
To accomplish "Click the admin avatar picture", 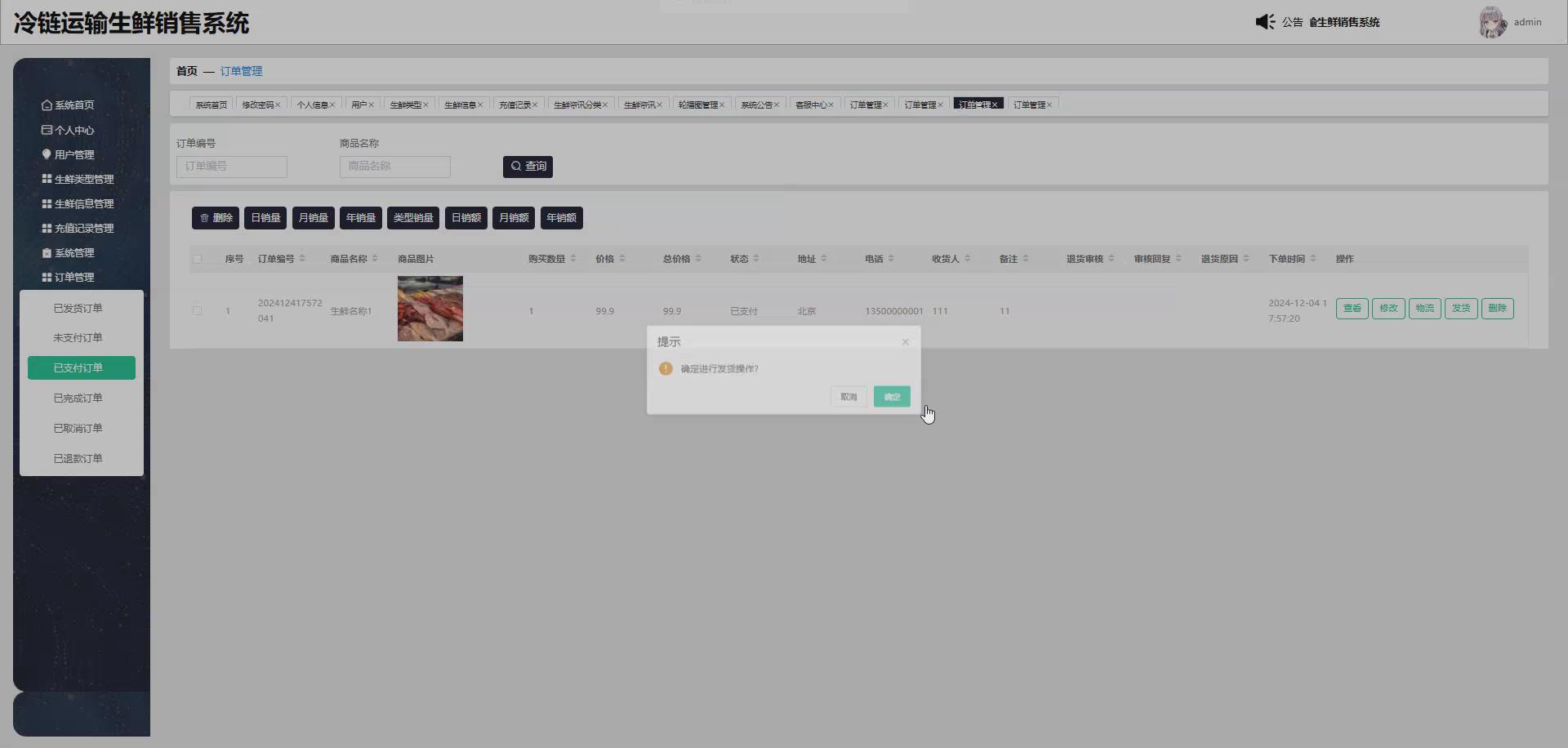I will coord(1493,22).
